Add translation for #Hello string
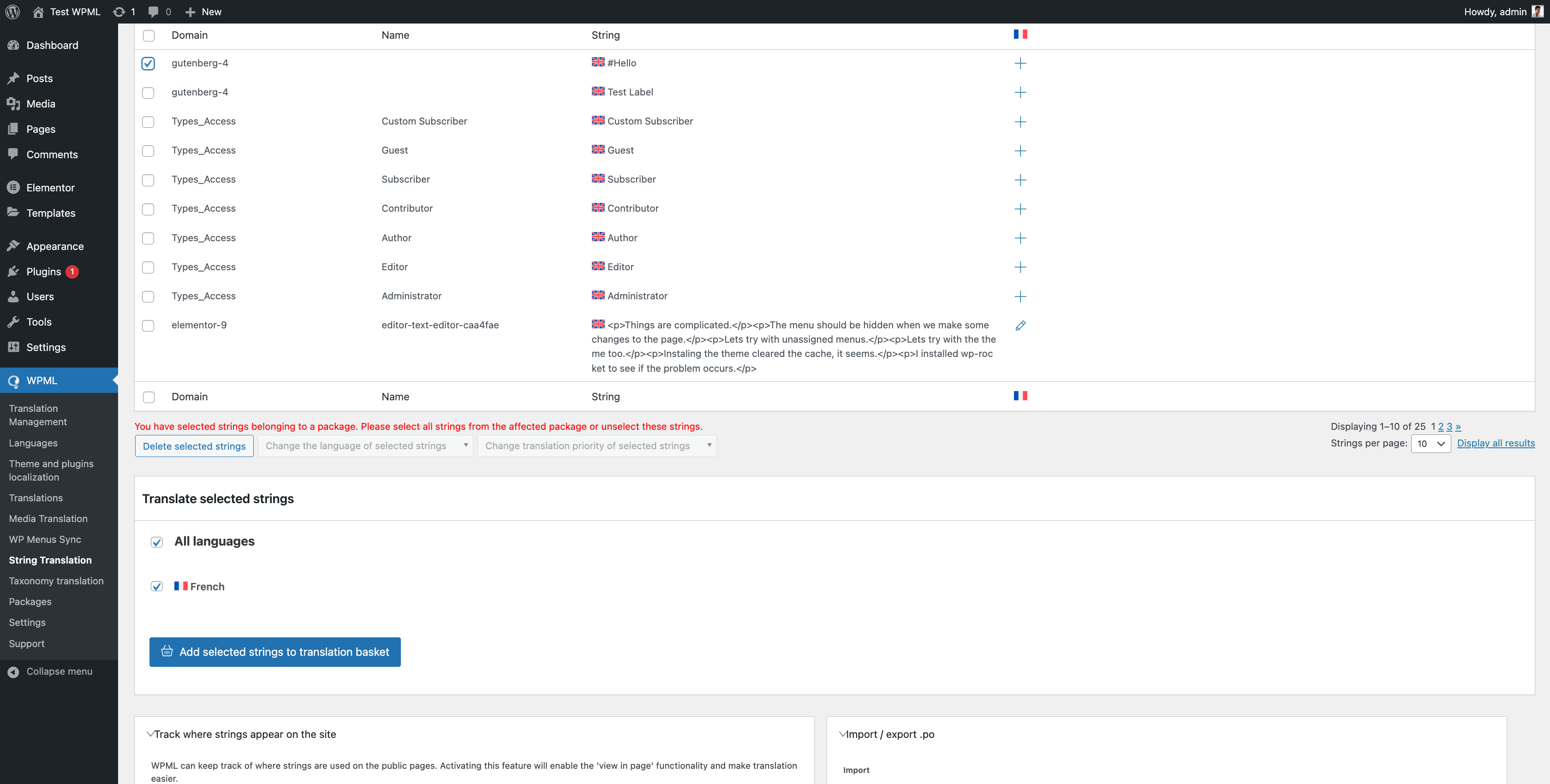 [1020, 63]
